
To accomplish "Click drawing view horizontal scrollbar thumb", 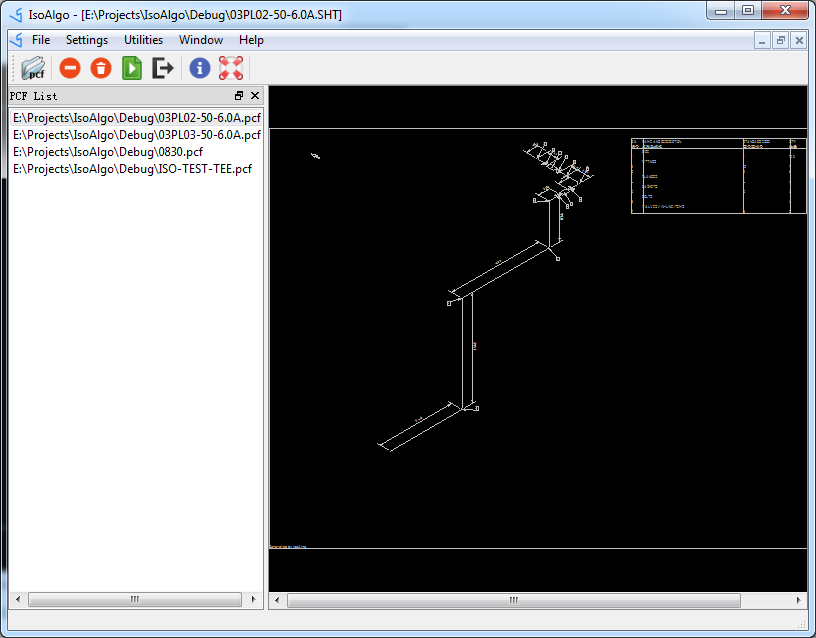I will pos(514,601).
